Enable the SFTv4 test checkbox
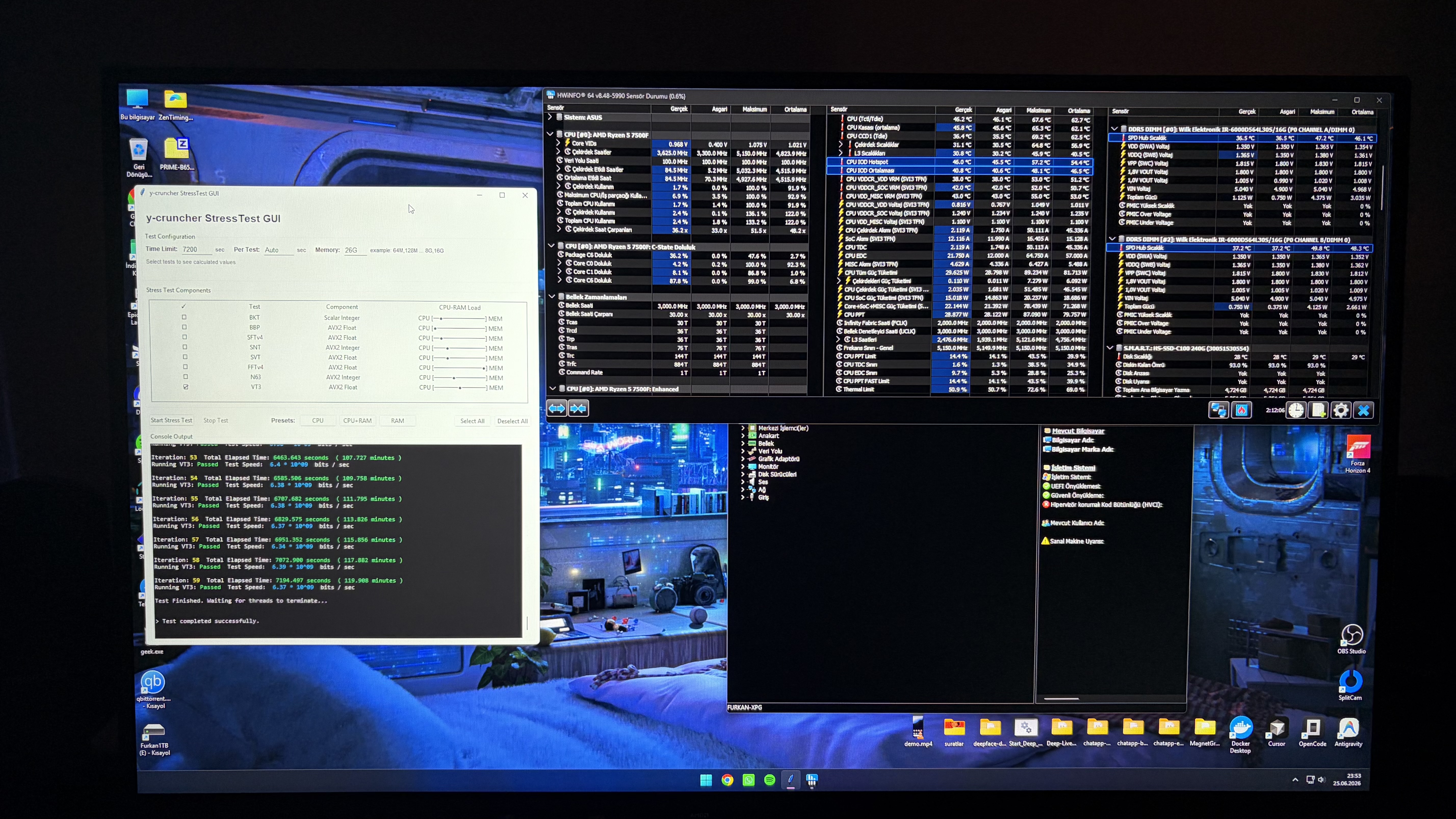The height and width of the screenshot is (819, 1456). 184,337
